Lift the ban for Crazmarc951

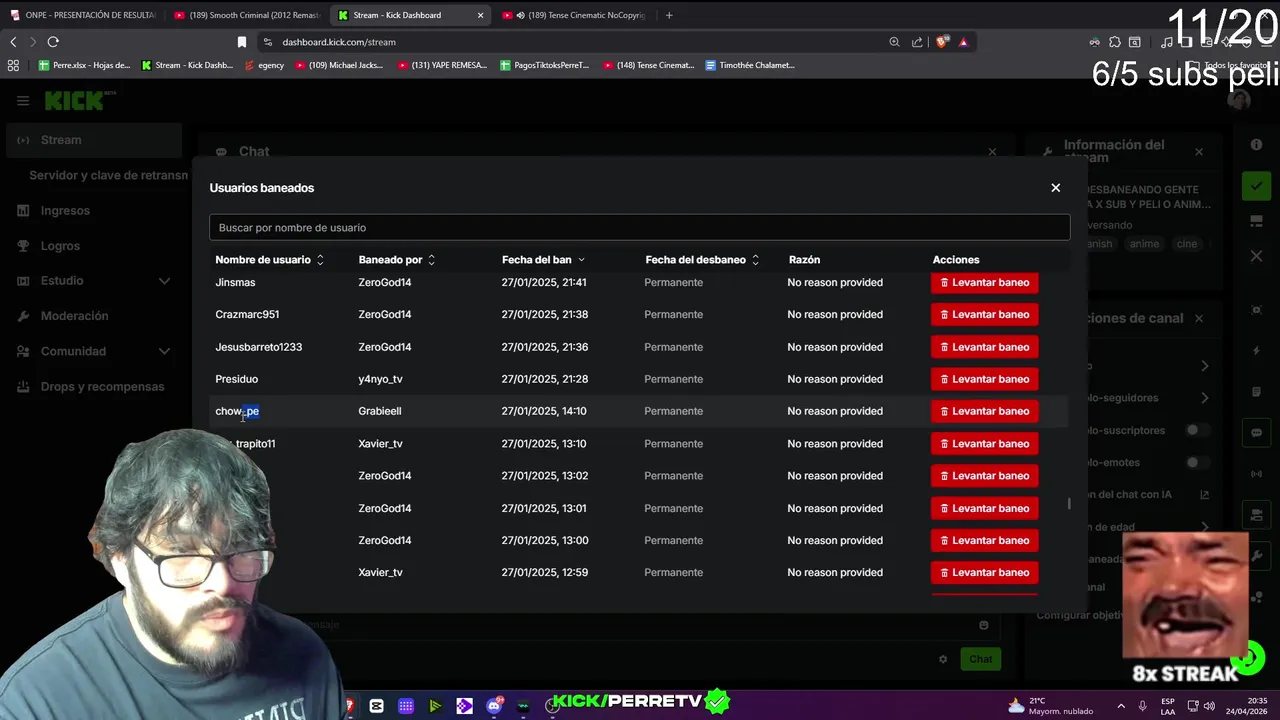click(x=984, y=315)
